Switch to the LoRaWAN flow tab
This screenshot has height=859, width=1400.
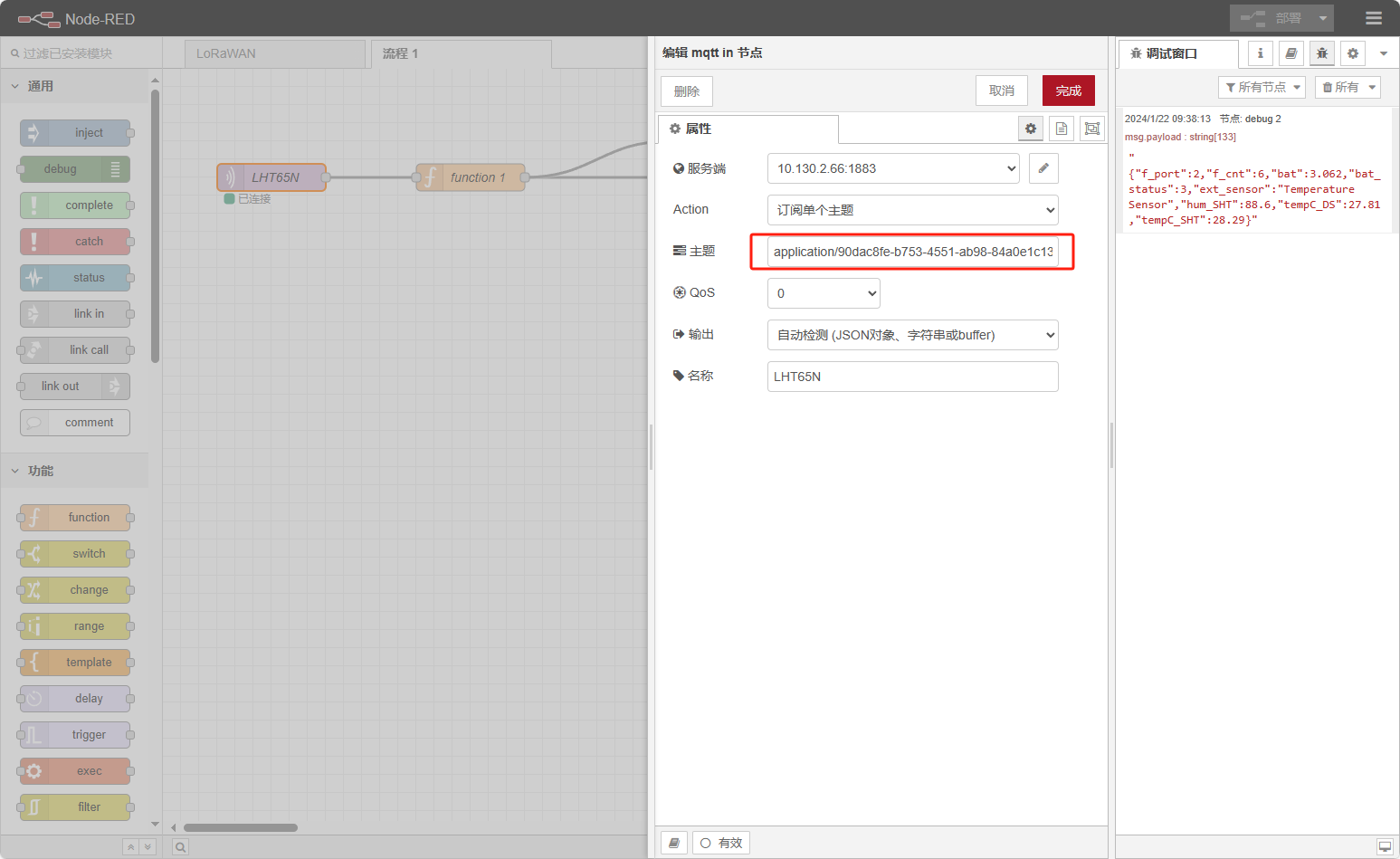pyautogui.click(x=274, y=53)
